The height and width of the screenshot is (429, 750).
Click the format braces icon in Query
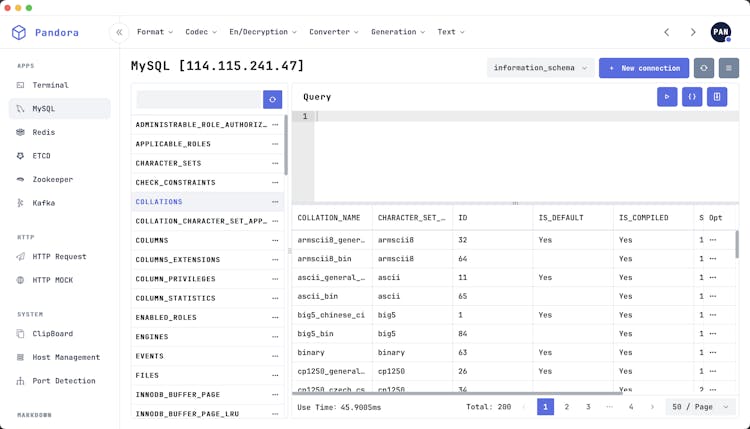[691, 97]
